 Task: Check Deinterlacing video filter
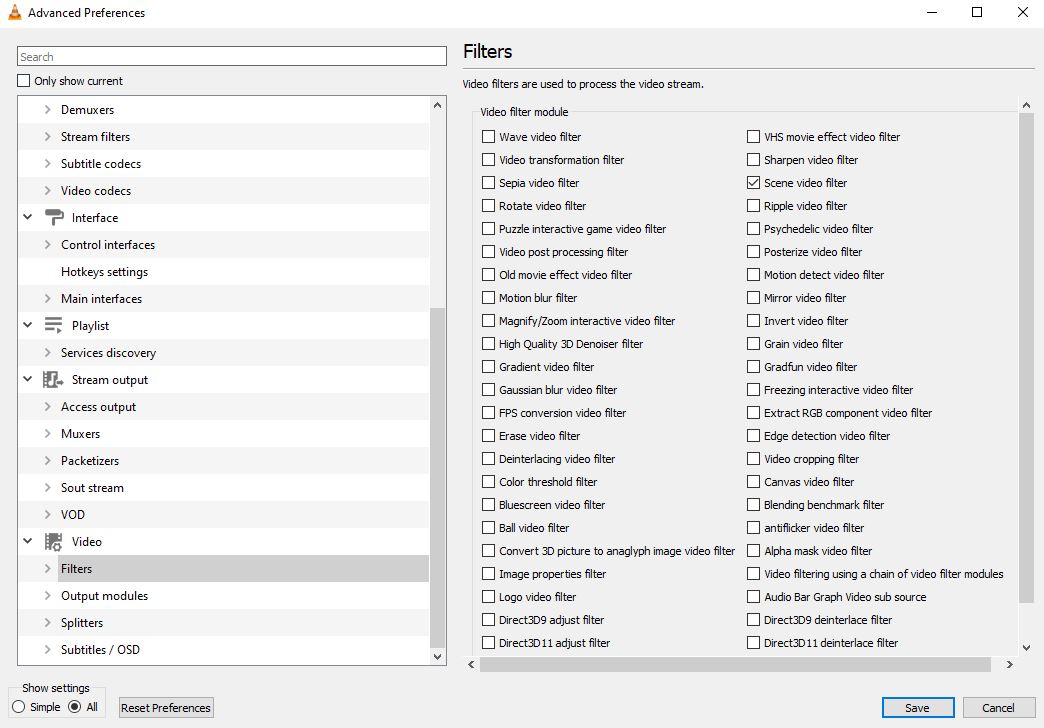click(488, 459)
